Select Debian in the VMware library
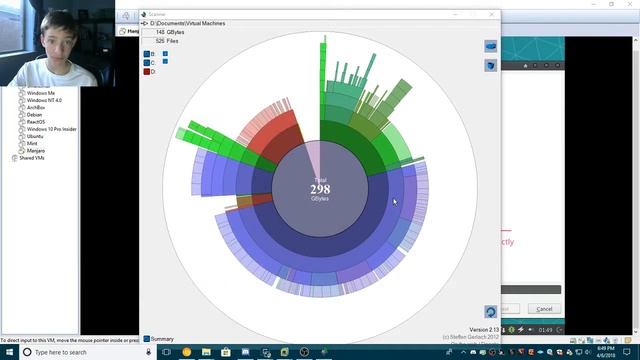 pyautogui.click(x=34, y=115)
